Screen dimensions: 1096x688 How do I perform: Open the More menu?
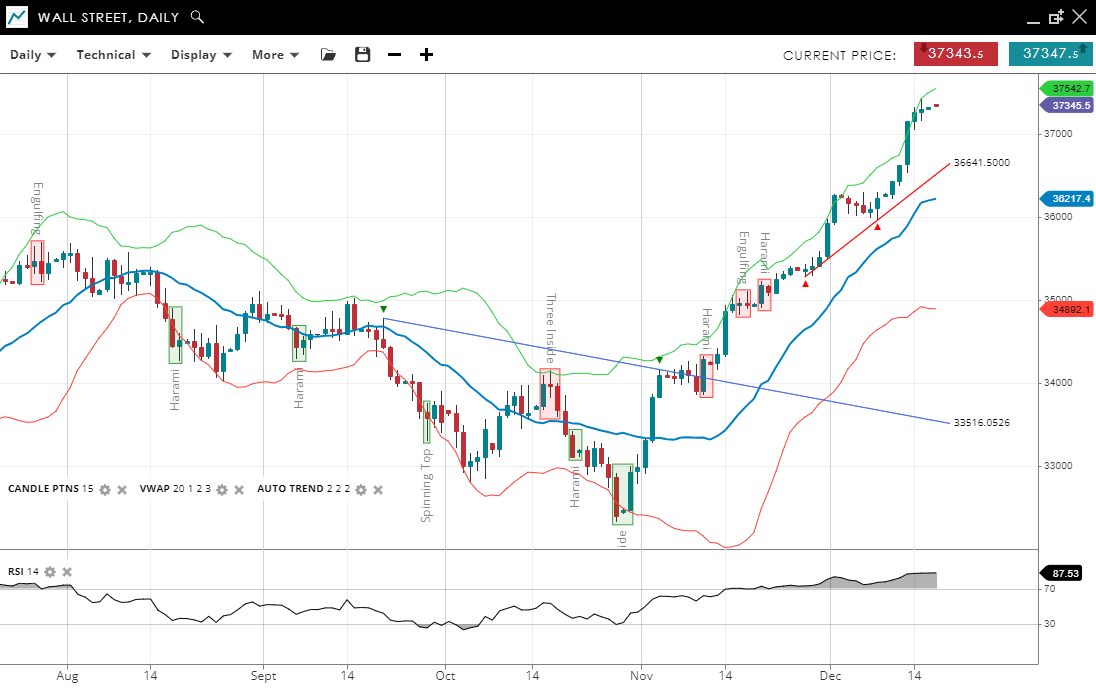tap(275, 55)
